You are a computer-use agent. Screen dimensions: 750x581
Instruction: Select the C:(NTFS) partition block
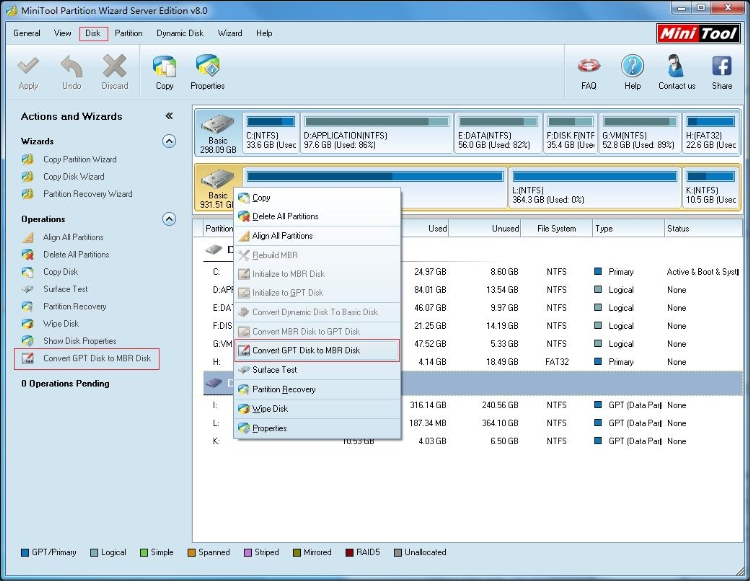pos(271,133)
